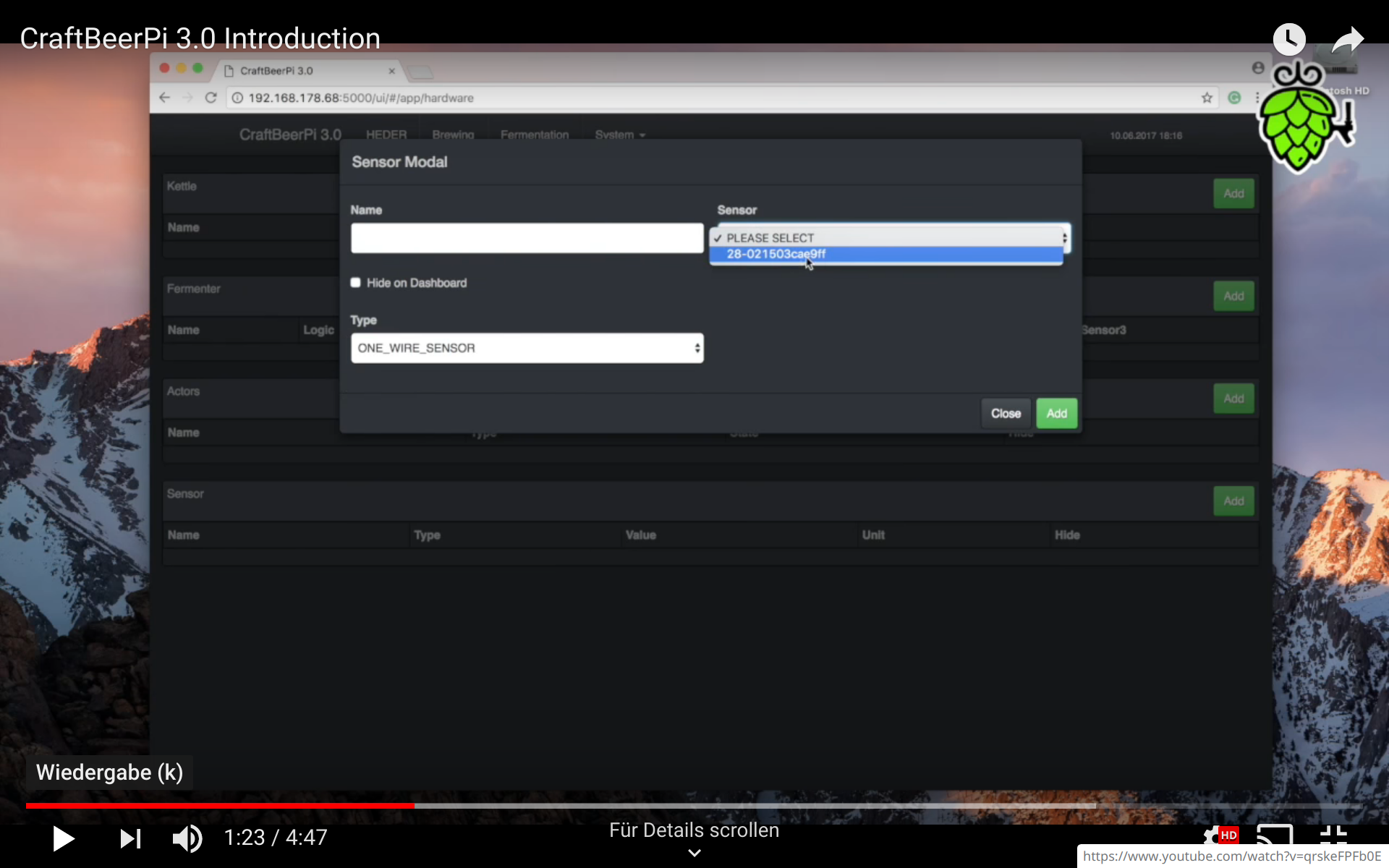This screenshot has height=868, width=1389.
Task: Play the video
Action: 63,838
